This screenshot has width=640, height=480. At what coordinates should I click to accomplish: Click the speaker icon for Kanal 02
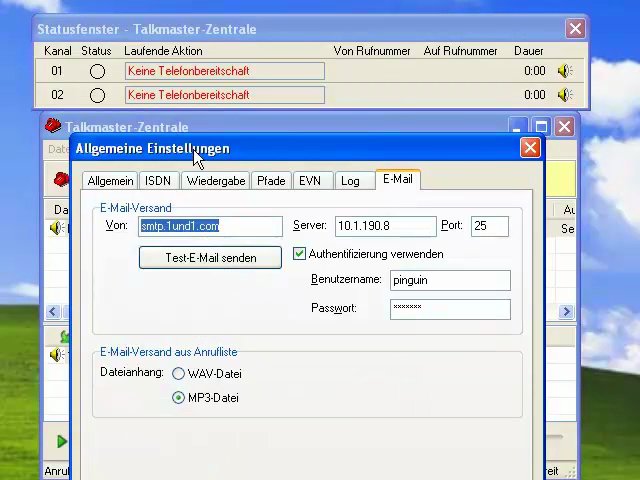pos(564,95)
